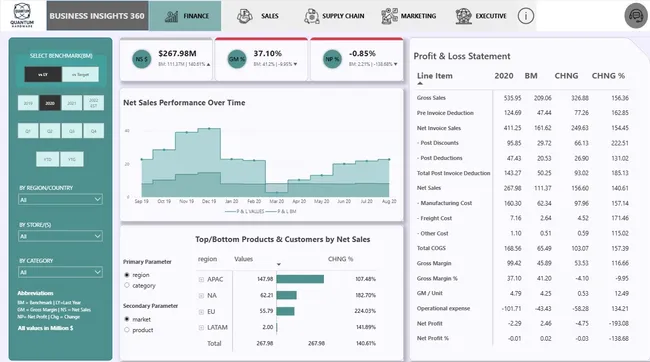Select the product secondary parameter radio

(127, 330)
